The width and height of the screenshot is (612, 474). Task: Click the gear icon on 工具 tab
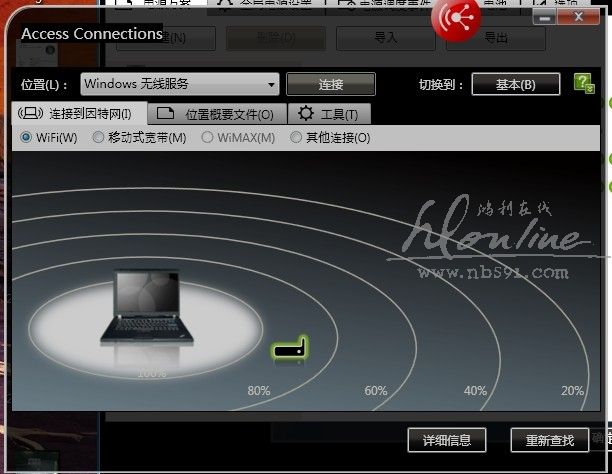click(x=306, y=113)
